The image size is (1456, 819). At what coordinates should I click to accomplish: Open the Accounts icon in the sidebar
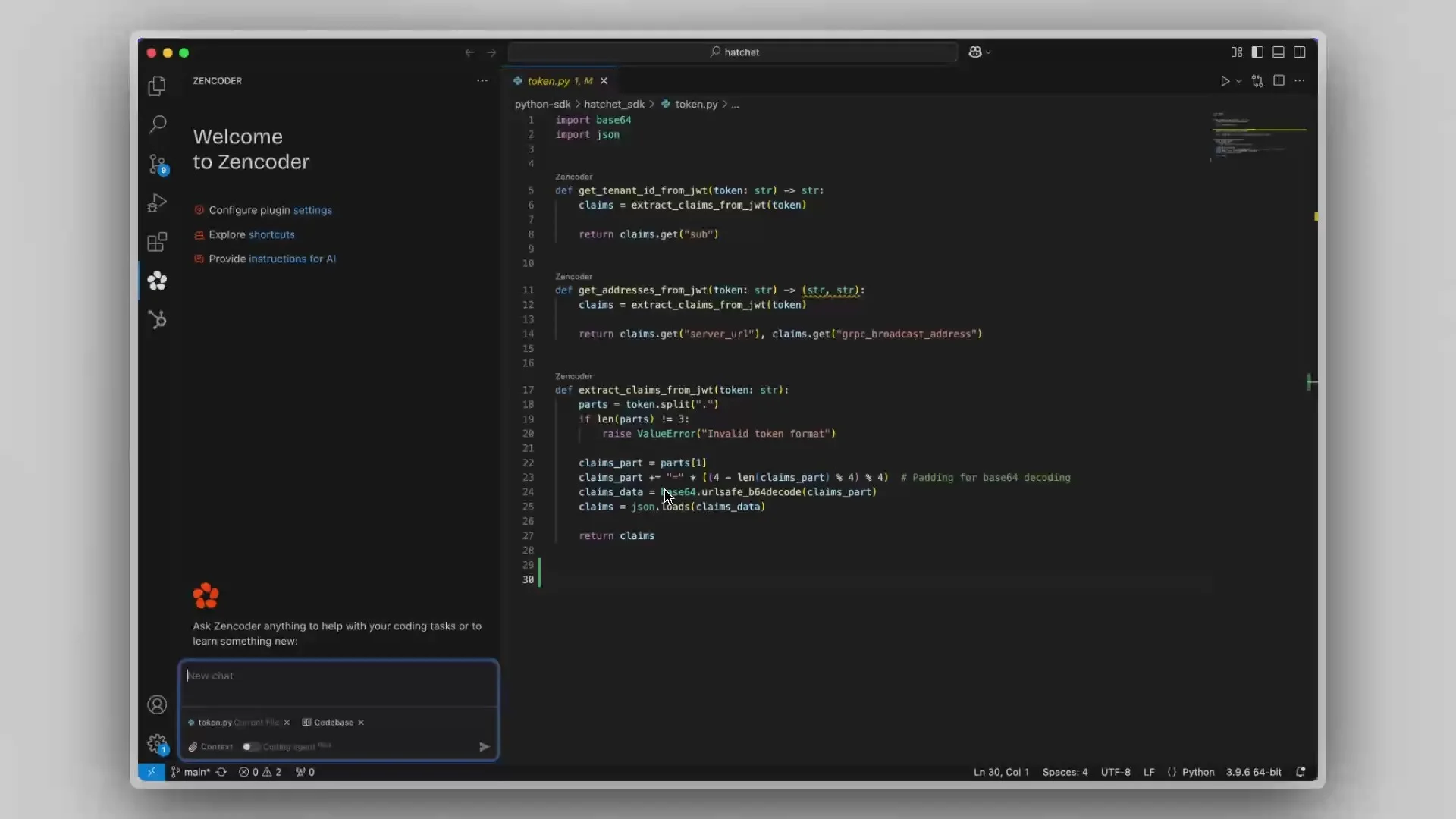pos(157,704)
